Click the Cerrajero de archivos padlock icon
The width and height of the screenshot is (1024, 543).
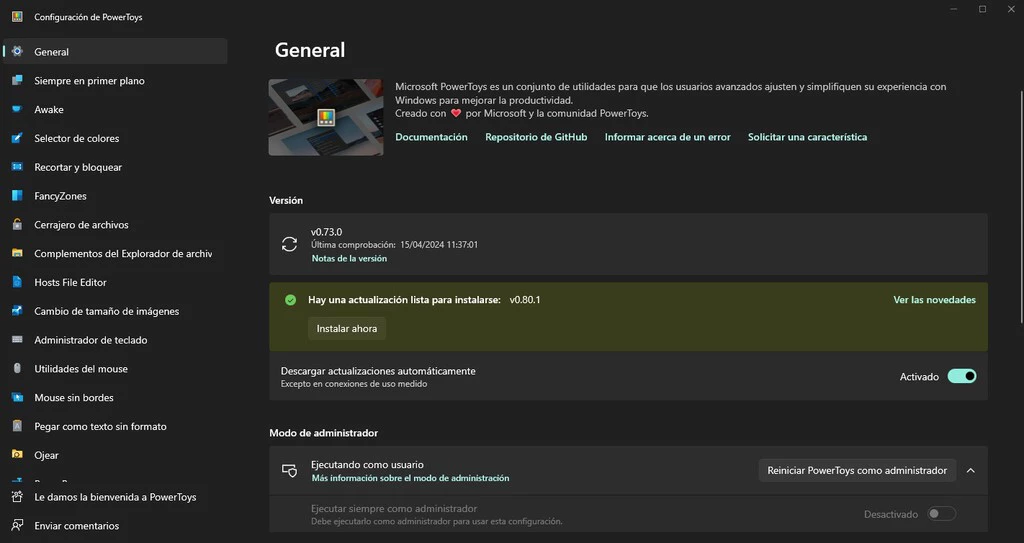click(x=18, y=223)
